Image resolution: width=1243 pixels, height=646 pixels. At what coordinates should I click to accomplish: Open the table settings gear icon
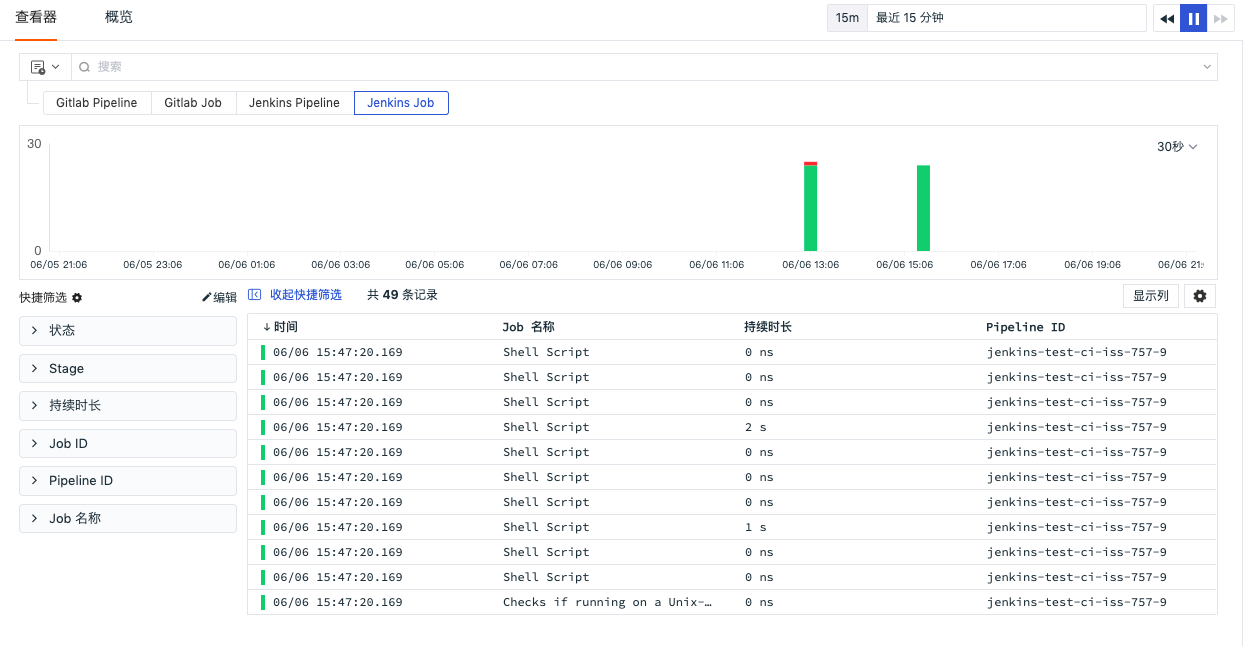tap(1200, 296)
